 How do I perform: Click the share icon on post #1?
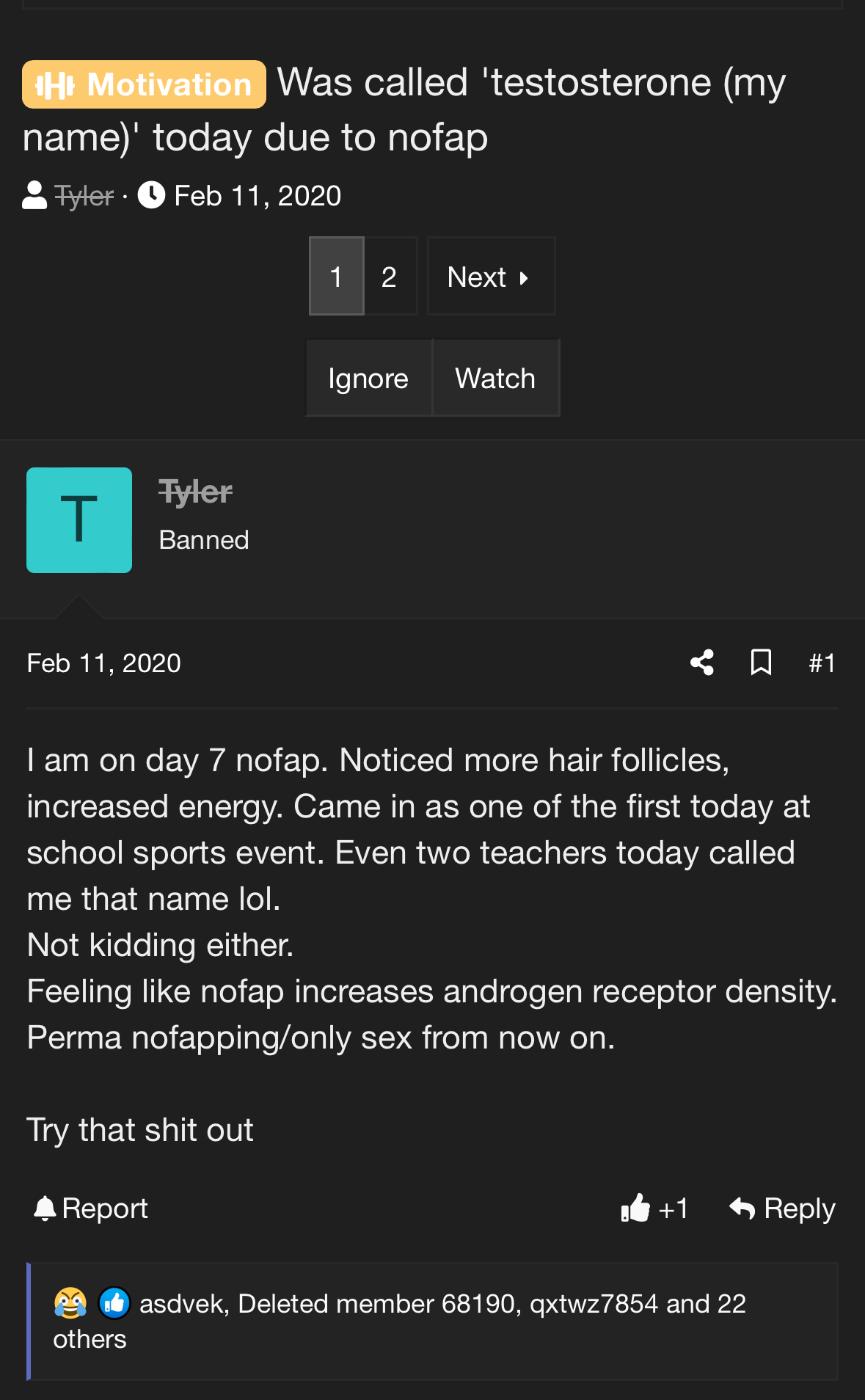tap(702, 663)
